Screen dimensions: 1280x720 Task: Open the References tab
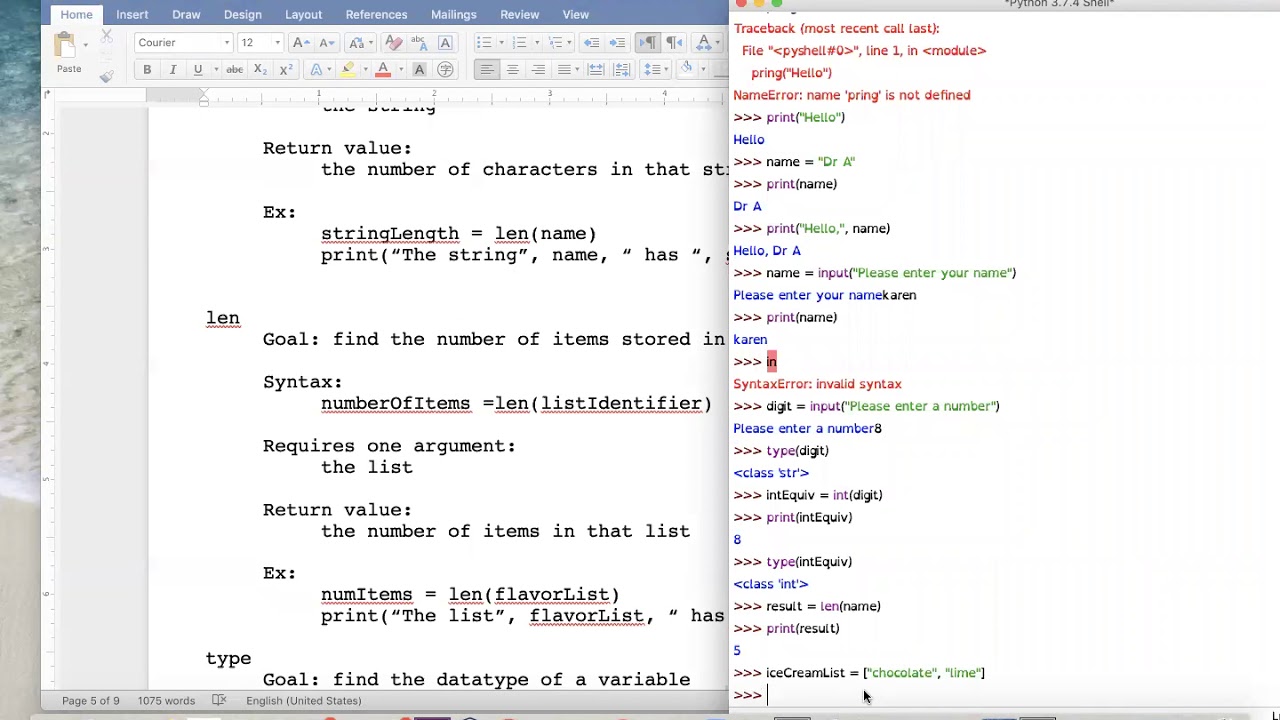coord(376,14)
